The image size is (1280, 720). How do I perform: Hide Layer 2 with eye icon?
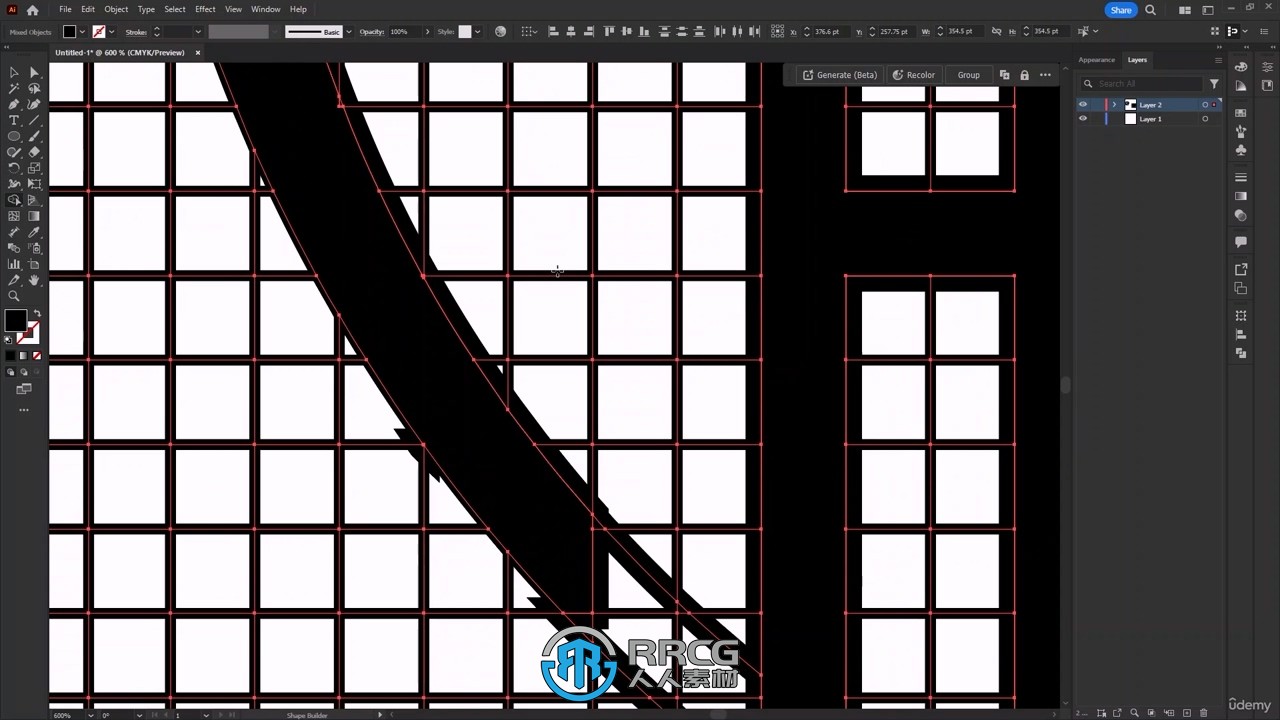(x=1082, y=104)
